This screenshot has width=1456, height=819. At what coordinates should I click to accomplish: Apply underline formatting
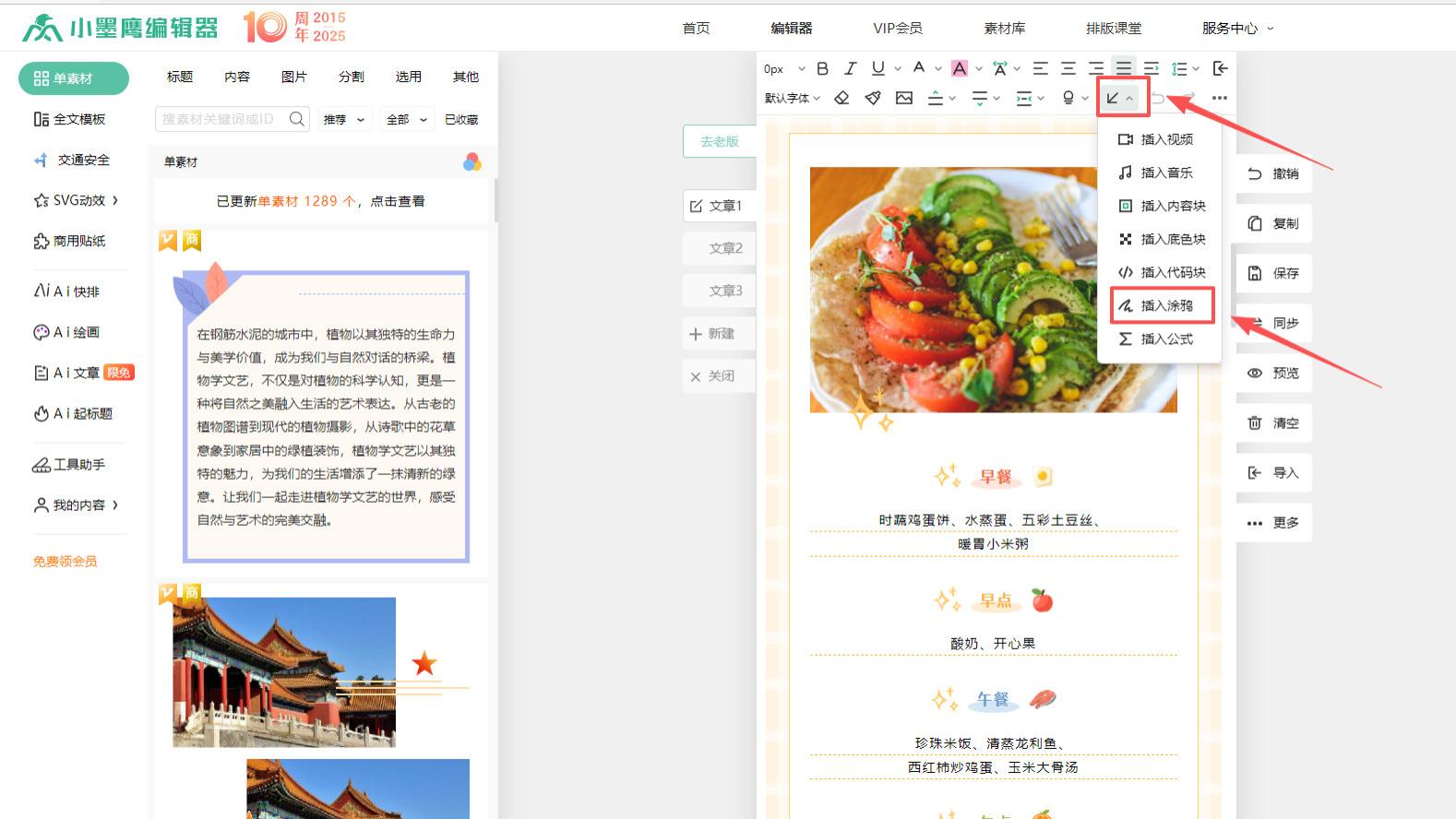click(877, 68)
